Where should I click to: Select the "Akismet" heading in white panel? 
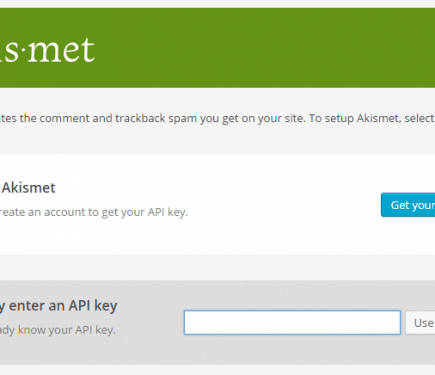coord(29,188)
